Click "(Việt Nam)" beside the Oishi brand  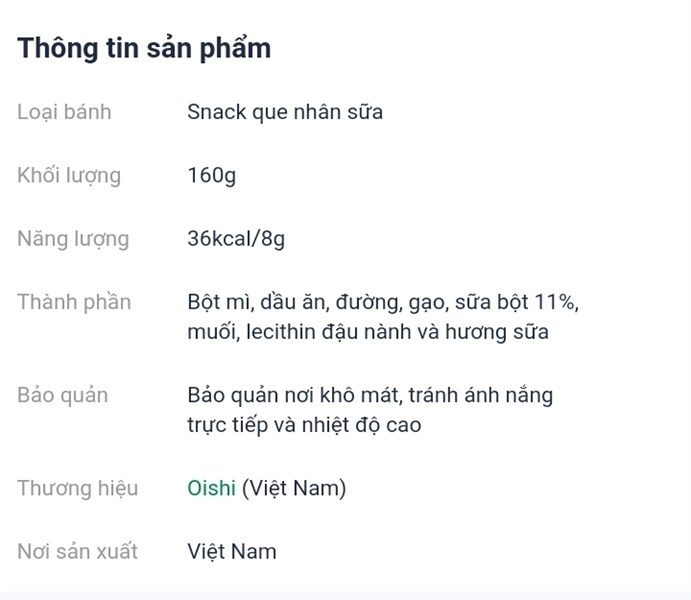294,489
